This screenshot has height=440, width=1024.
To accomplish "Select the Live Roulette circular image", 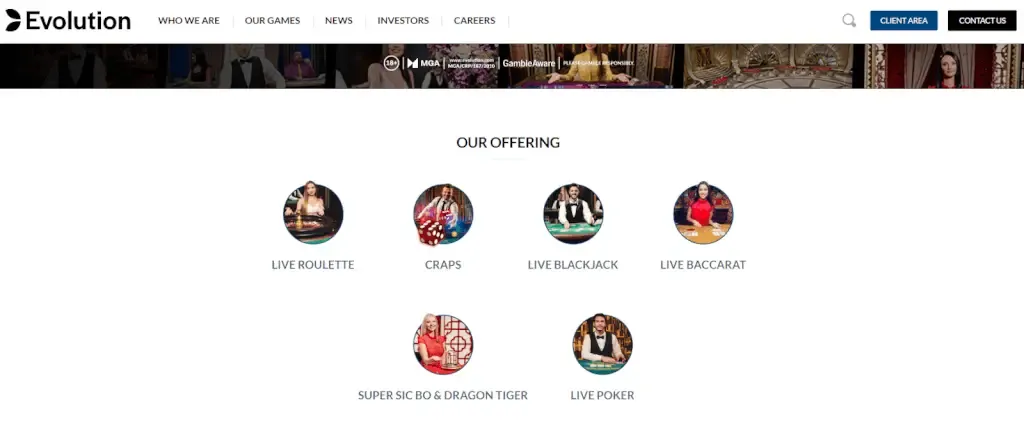I will click(x=313, y=213).
